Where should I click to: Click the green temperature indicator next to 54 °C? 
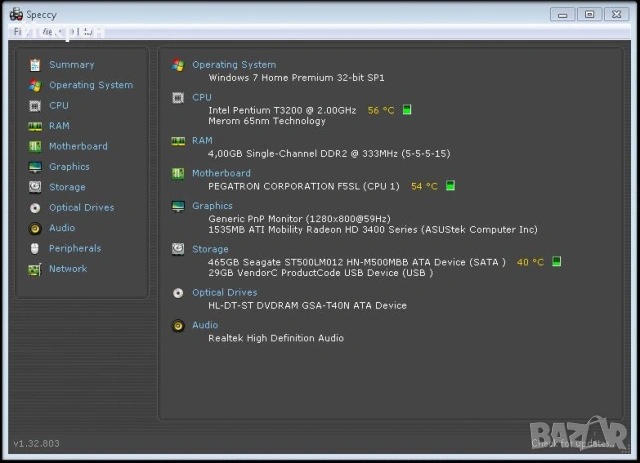pos(450,186)
